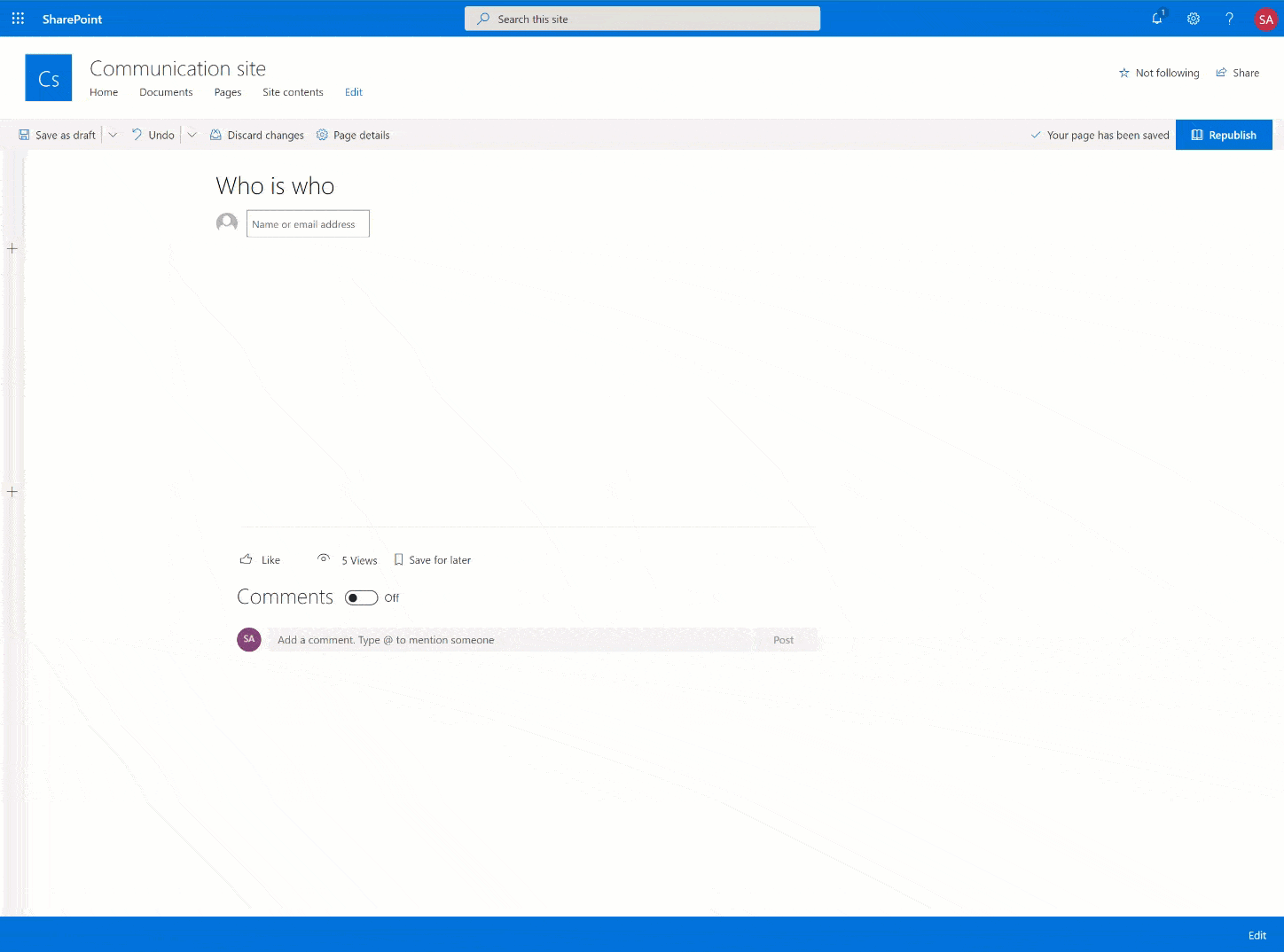
Task: Discard changes to the page
Action: (256, 134)
